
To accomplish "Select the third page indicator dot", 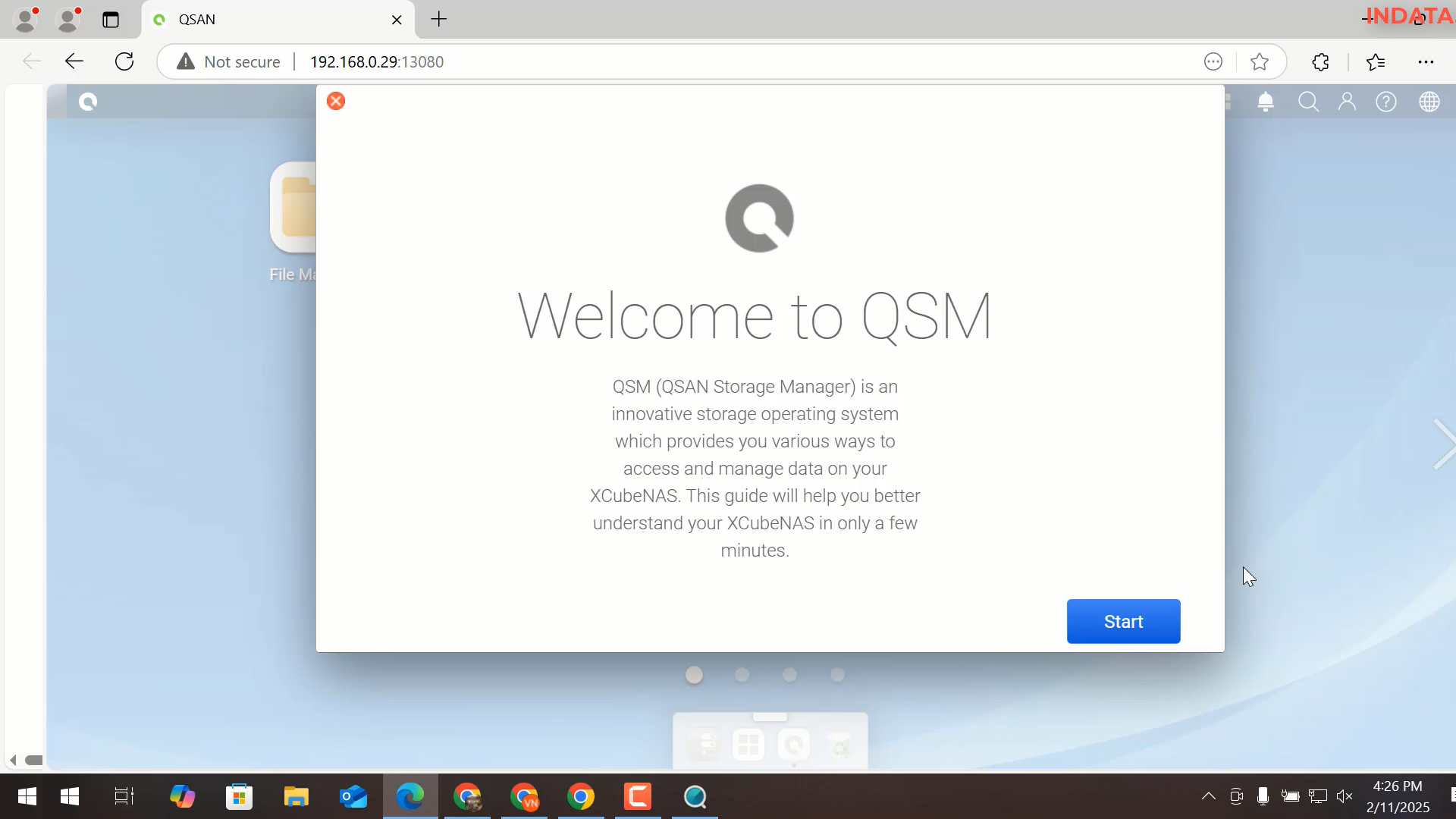I will tap(789, 675).
